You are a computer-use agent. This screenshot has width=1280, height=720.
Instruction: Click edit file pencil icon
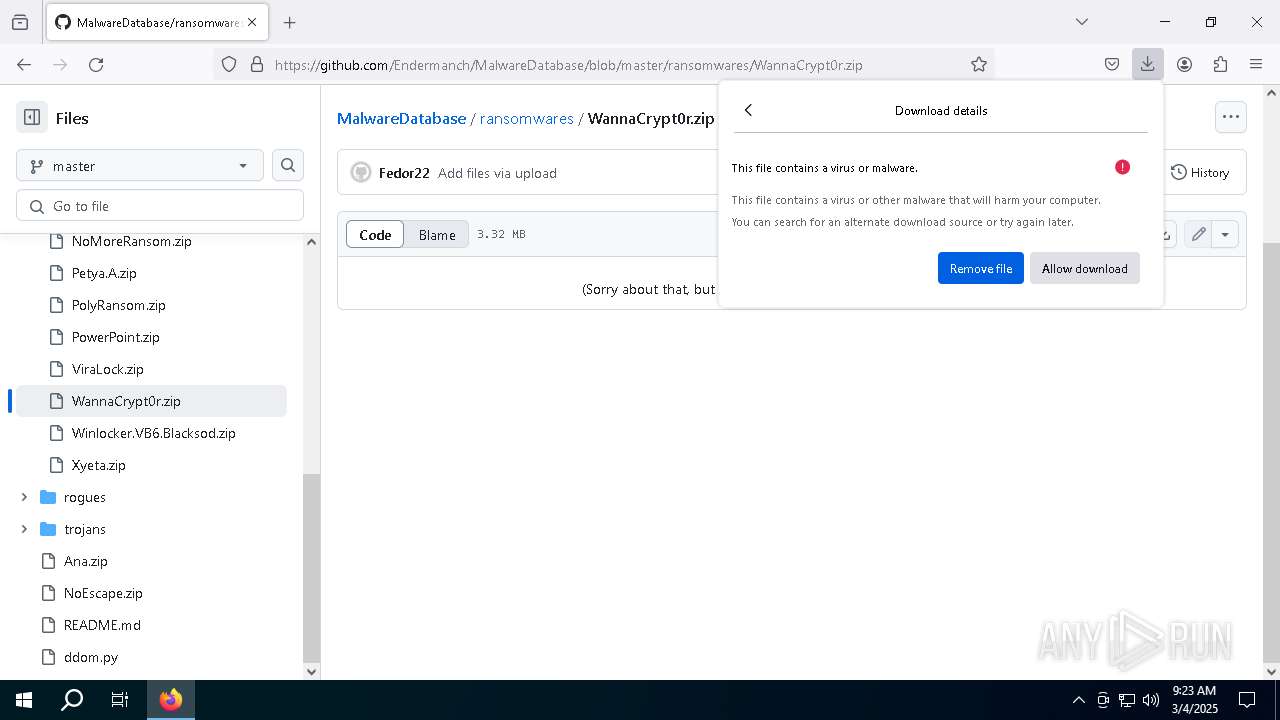(x=1198, y=234)
